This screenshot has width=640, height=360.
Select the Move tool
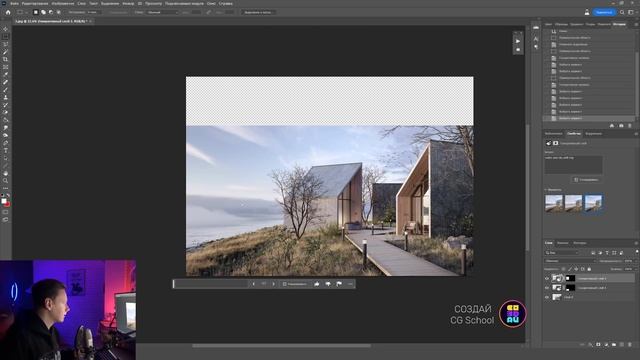5,29
